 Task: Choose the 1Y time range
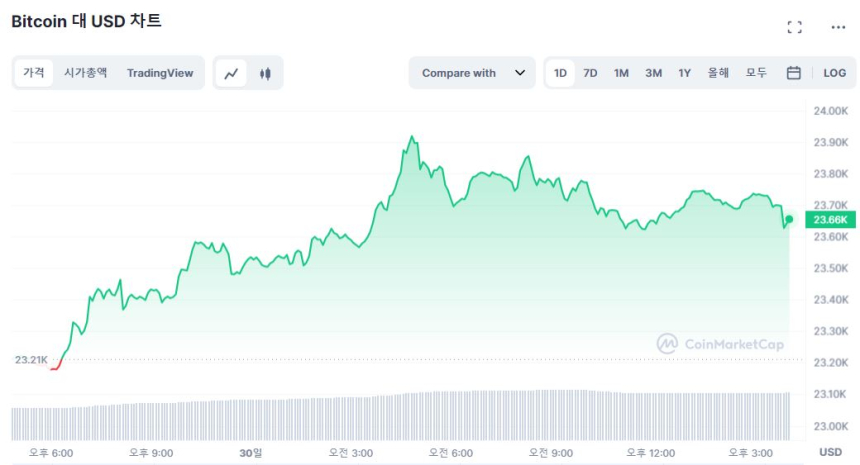tap(684, 73)
